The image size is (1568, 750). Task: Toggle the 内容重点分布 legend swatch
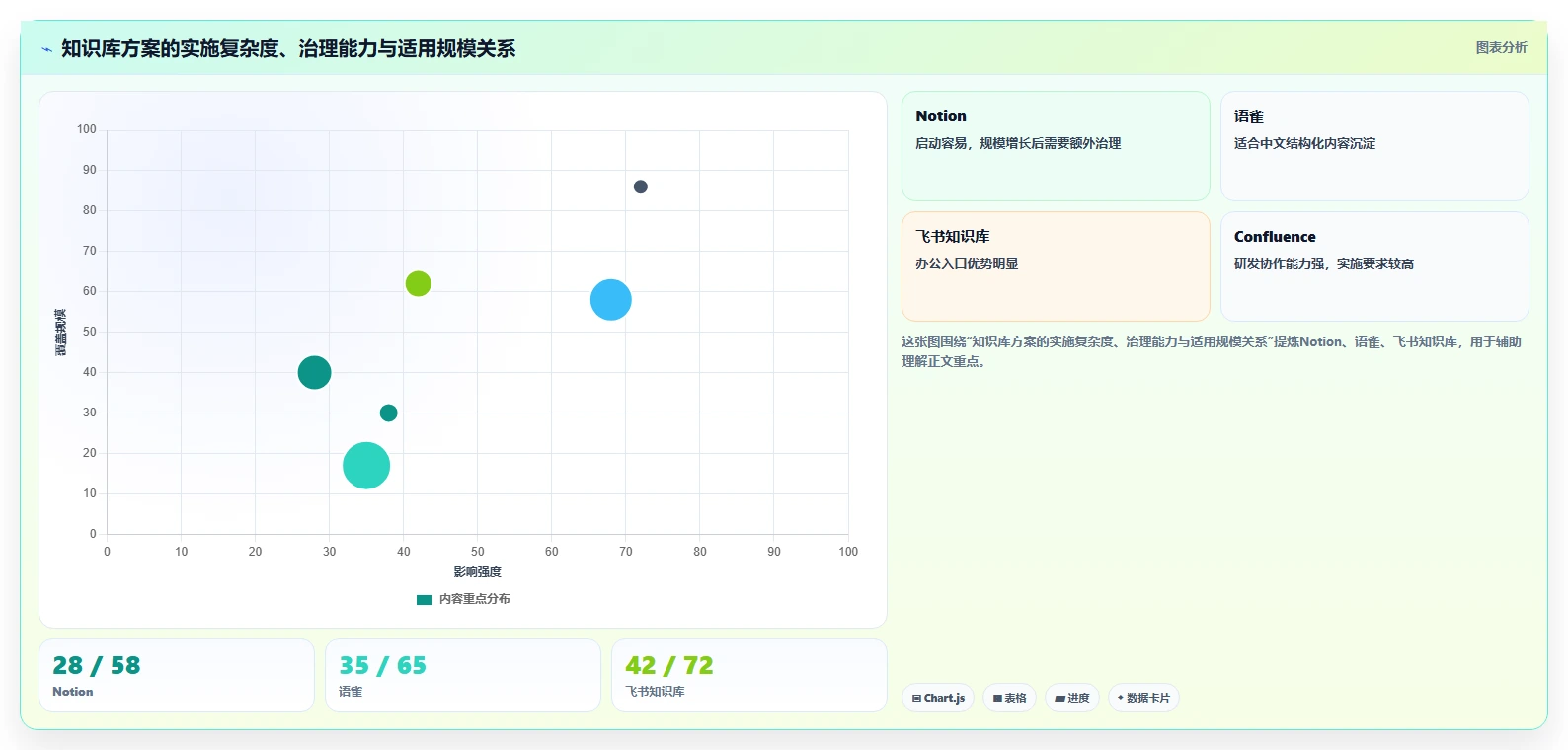(x=425, y=599)
